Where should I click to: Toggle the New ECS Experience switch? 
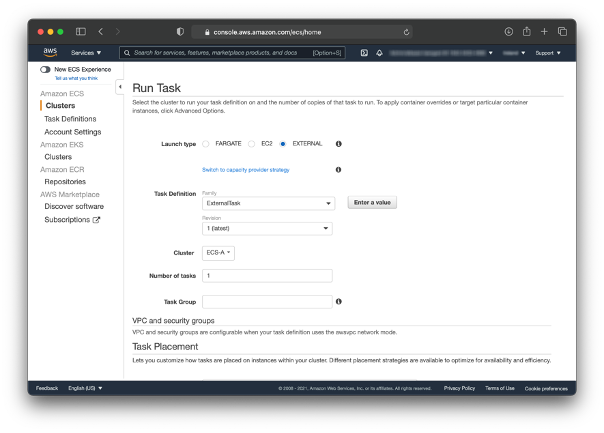pyautogui.click(x=45, y=69)
